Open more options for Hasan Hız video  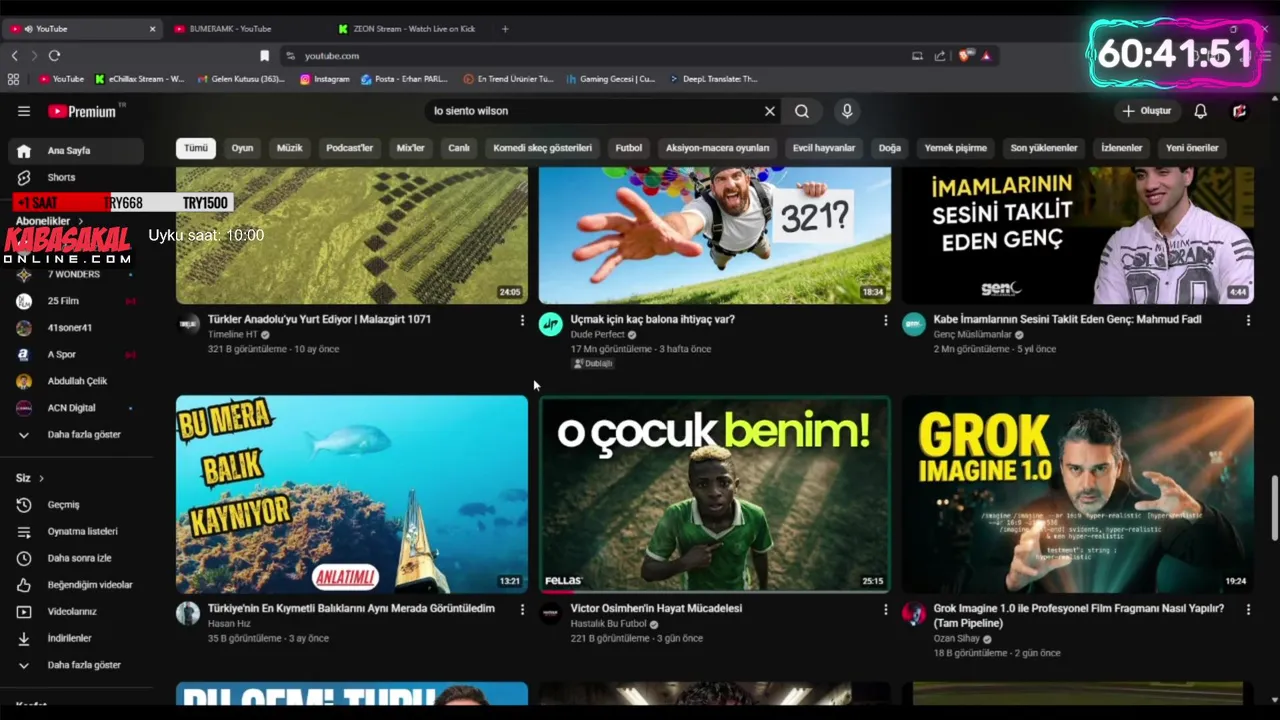pos(522,609)
